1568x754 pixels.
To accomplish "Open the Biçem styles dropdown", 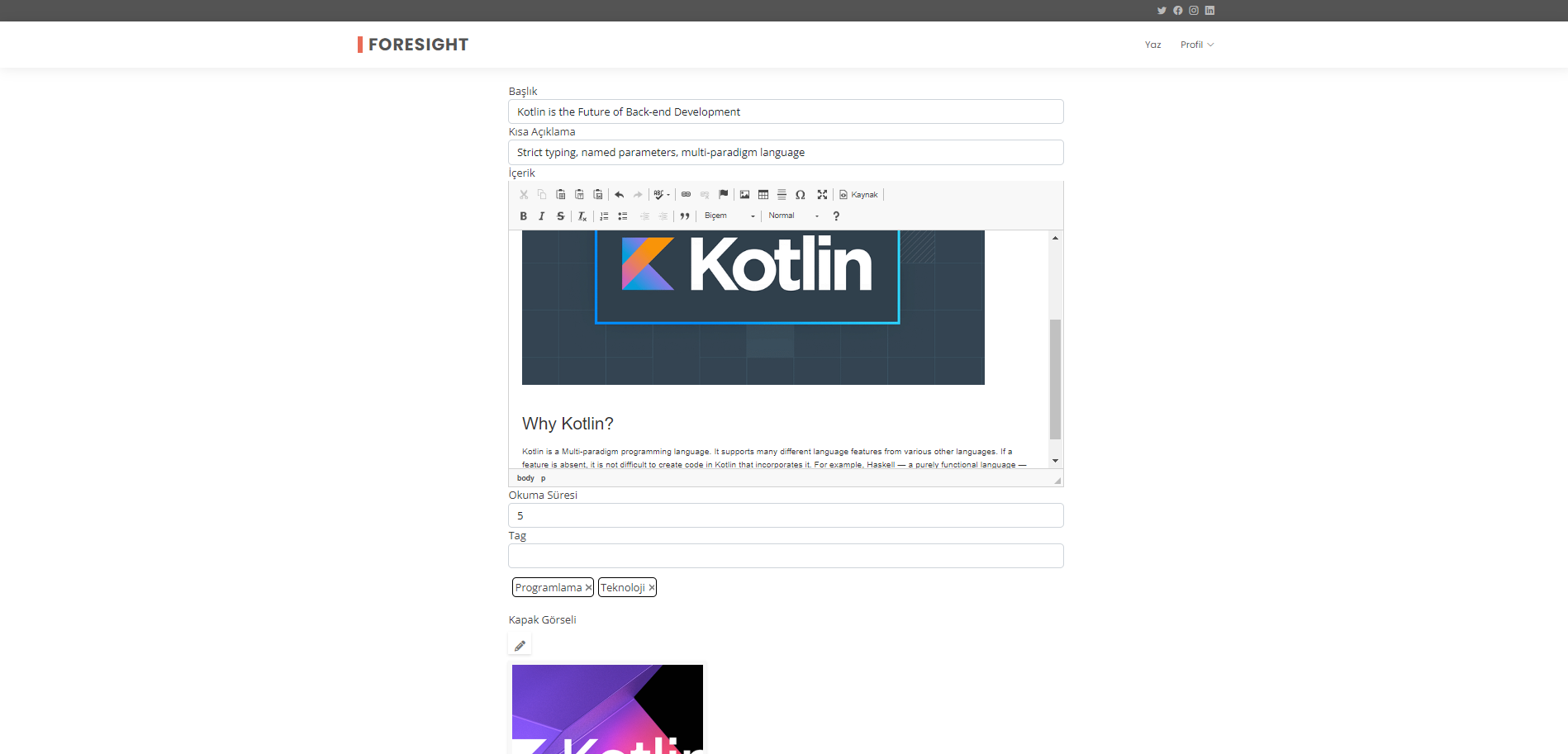I will click(x=727, y=216).
